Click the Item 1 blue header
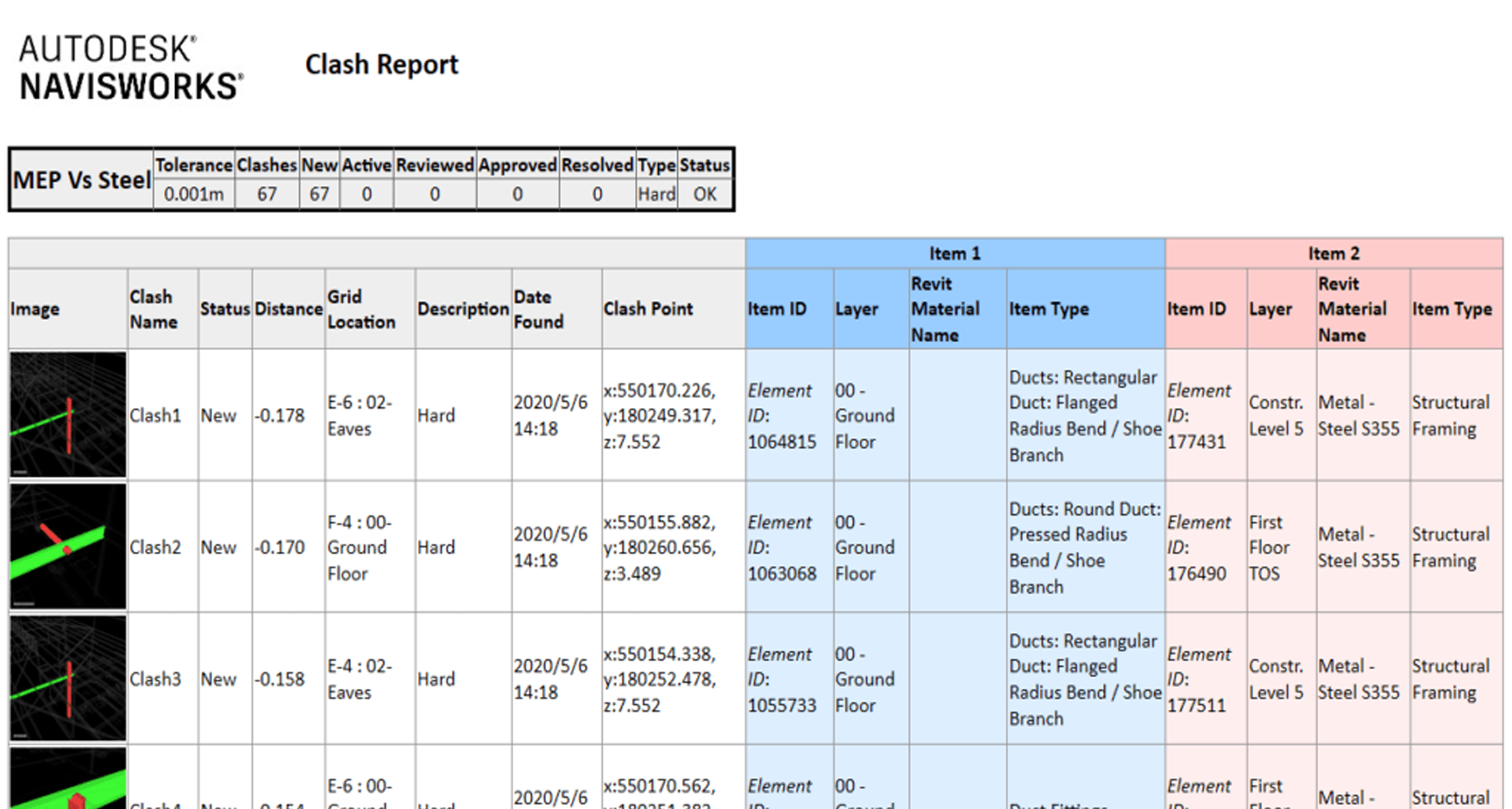The height and width of the screenshot is (809, 1512). (954, 254)
